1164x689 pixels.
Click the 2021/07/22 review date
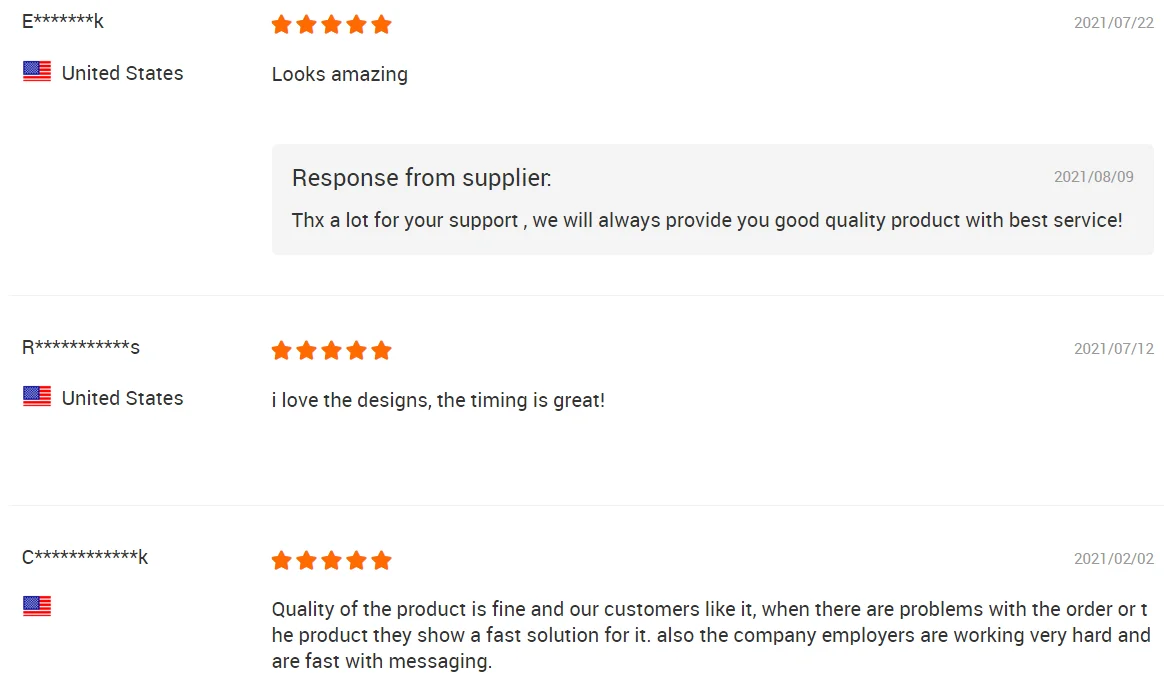(x=1113, y=22)
